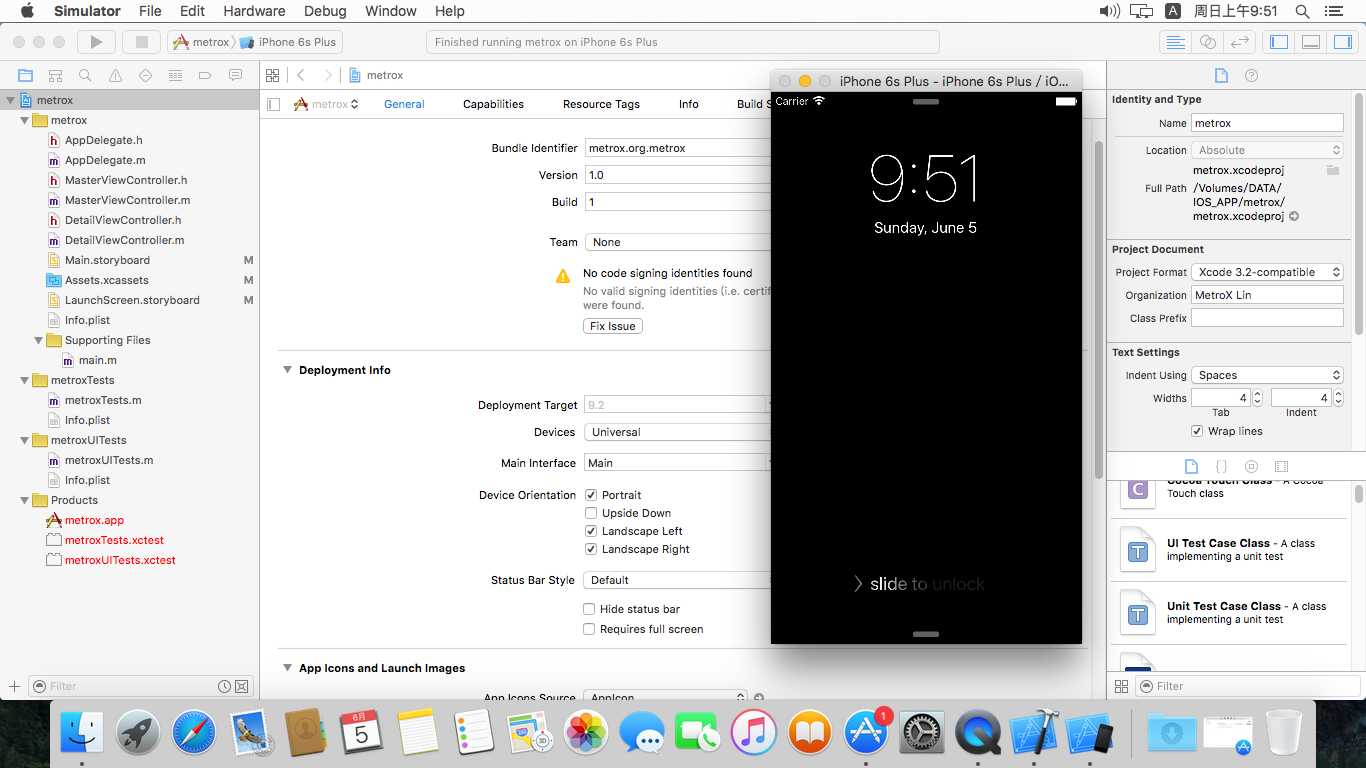The height and width of the screenshot is (768, 1366).
Task: Collapse the metroxTests folder triangle
Action: (x=25, y=380)
